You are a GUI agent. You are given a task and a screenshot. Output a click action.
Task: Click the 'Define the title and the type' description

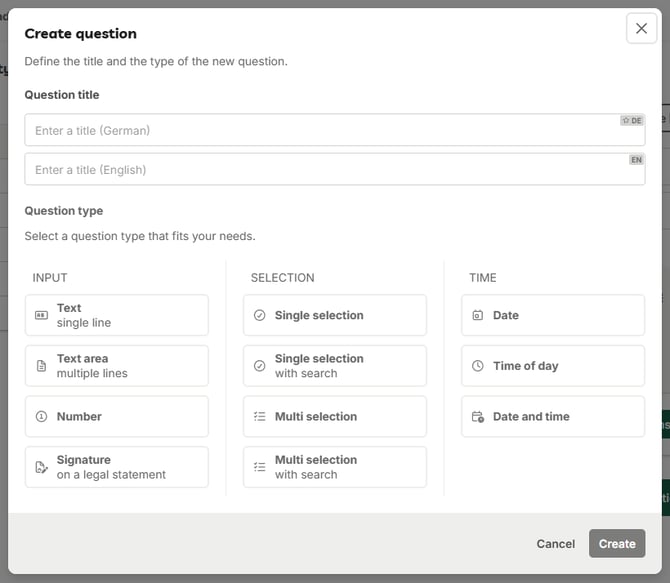156,62
